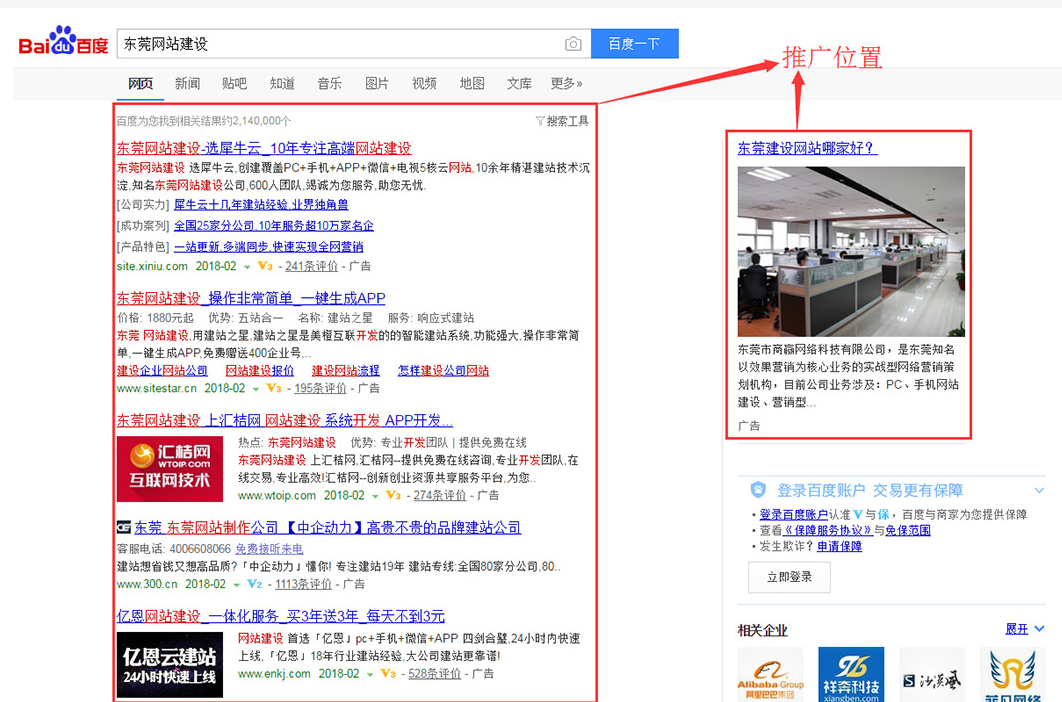
Task: Select the 网页 tab
Action: [140, 83]
